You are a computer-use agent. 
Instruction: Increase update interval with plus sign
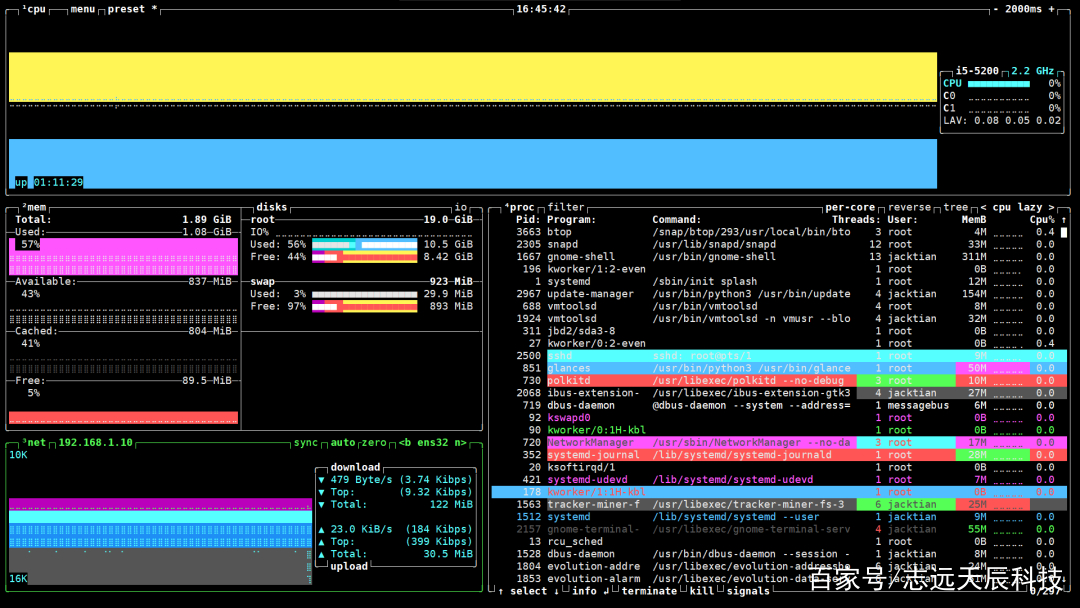(x=1051, y=9)
